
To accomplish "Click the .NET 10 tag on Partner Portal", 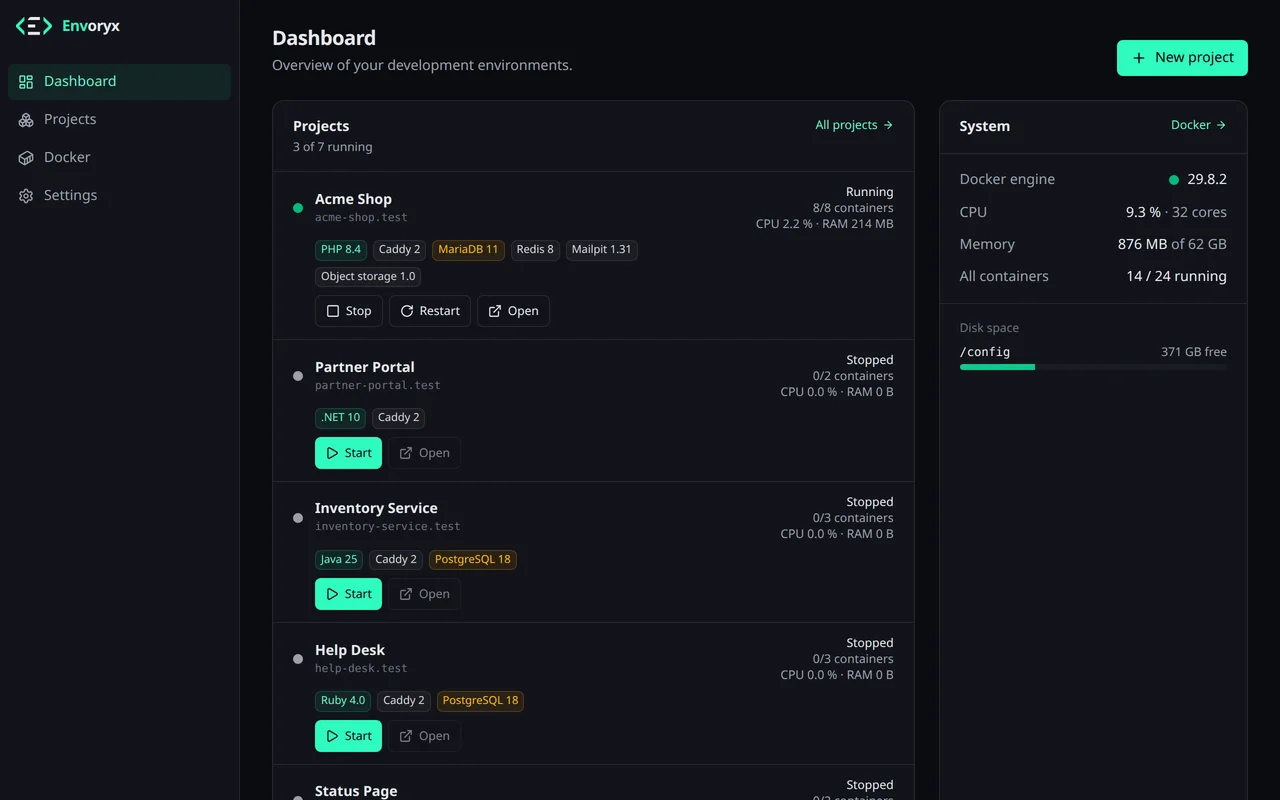I will (x=341, y=417).
